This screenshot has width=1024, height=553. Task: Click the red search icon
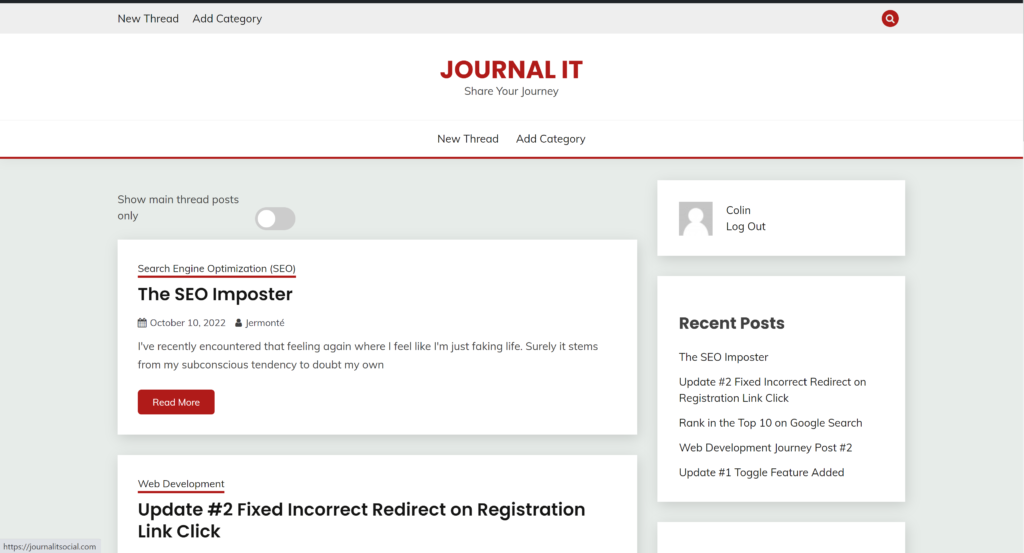pyautogui.click(x=890, y=18)
